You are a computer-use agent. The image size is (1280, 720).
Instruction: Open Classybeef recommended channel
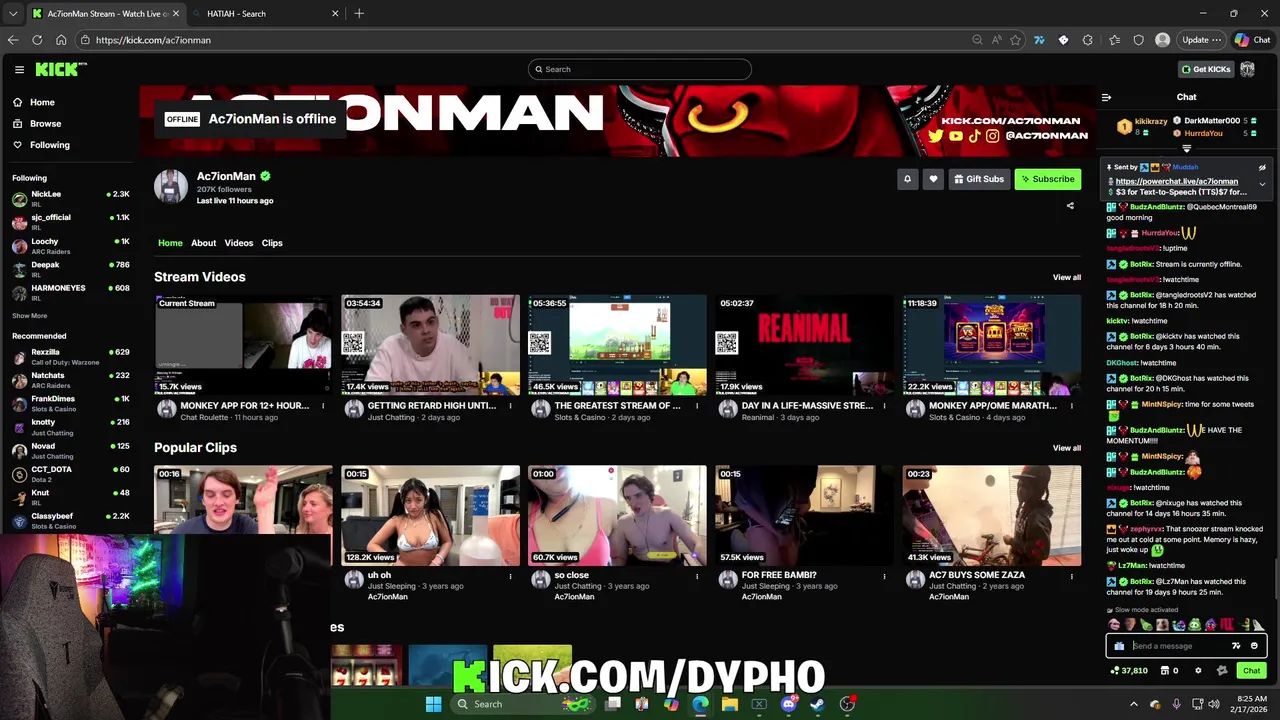(70, 520)
